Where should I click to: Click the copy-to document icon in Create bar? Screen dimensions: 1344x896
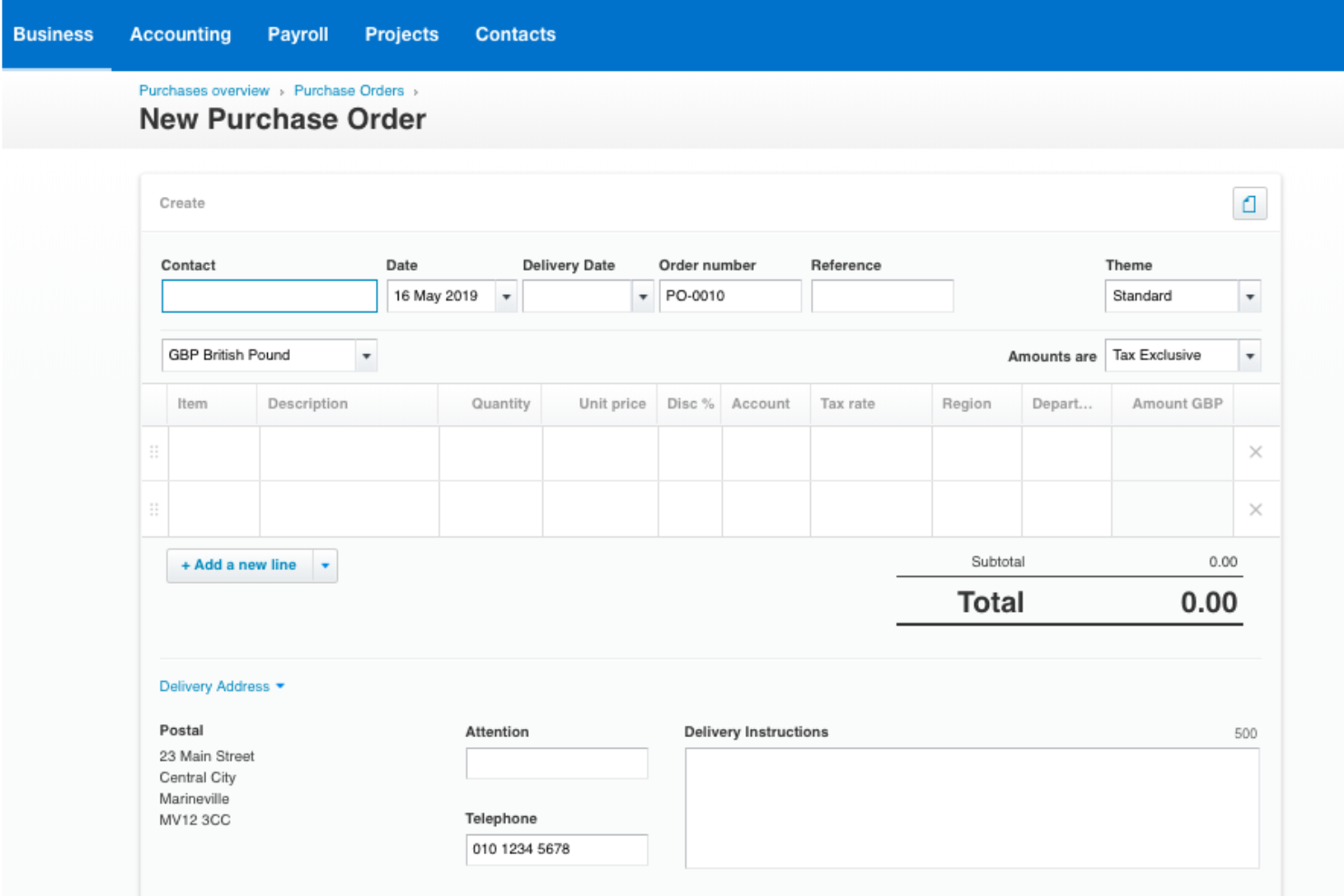pos(1250,204)
